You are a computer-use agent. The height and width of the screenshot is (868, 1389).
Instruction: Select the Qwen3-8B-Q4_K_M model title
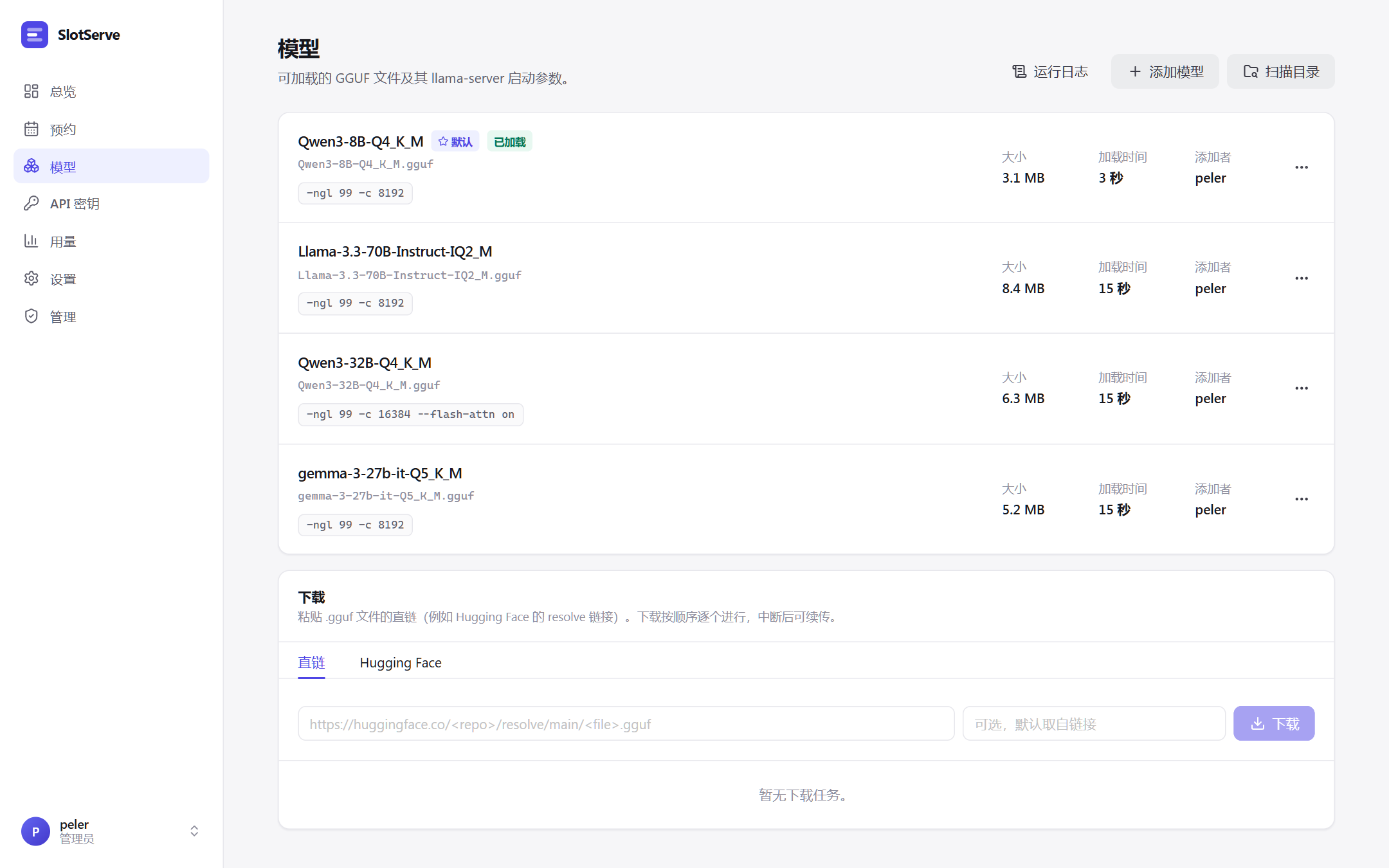pos(361,141)
